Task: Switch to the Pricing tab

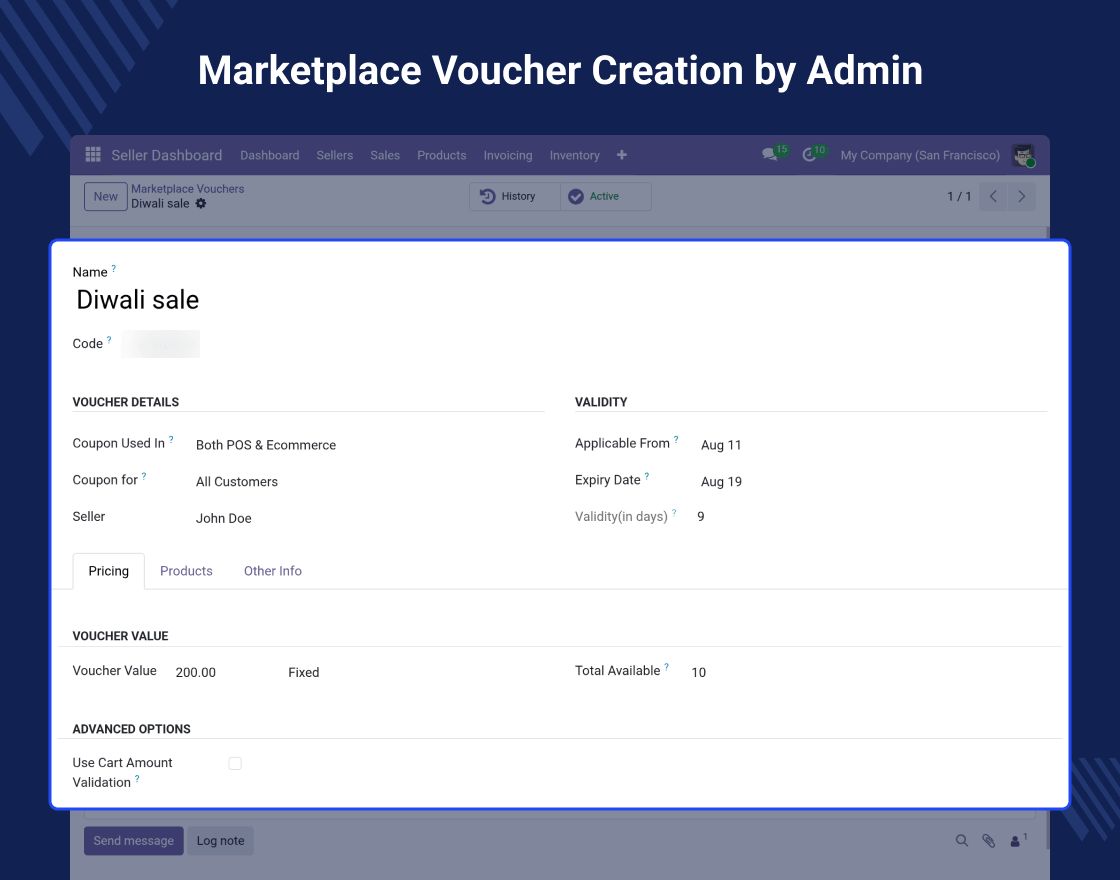Action: click(x=109, y=571)
